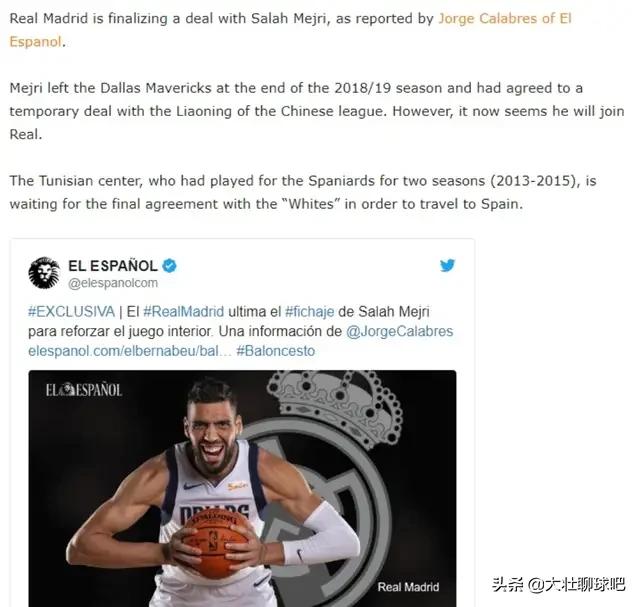
Task: Click the #EXCLUSIVA hashtag
Action: coord(71,311)
